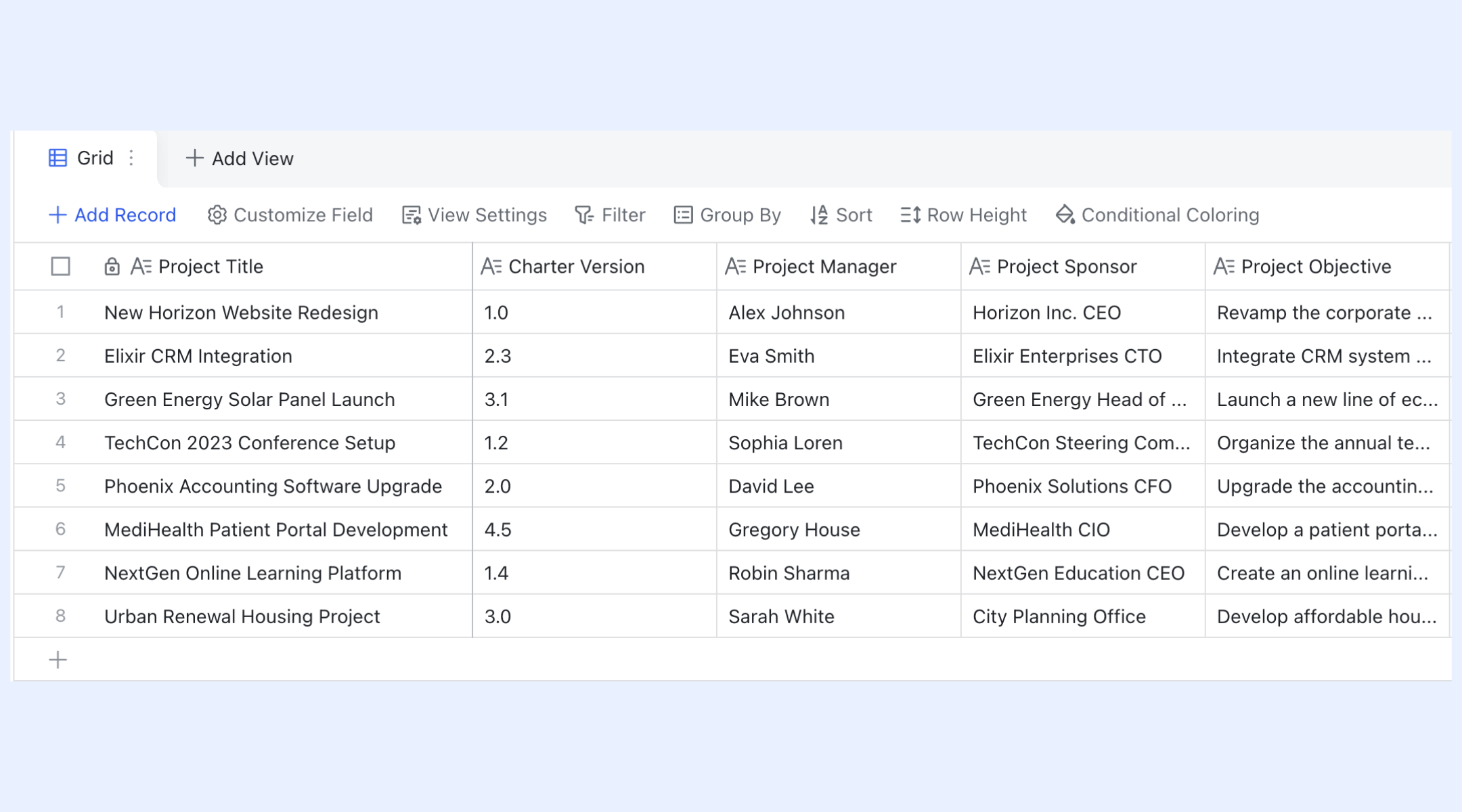Add a new row with bottom plus icon

pyautogui.click(x=58, y=660)
